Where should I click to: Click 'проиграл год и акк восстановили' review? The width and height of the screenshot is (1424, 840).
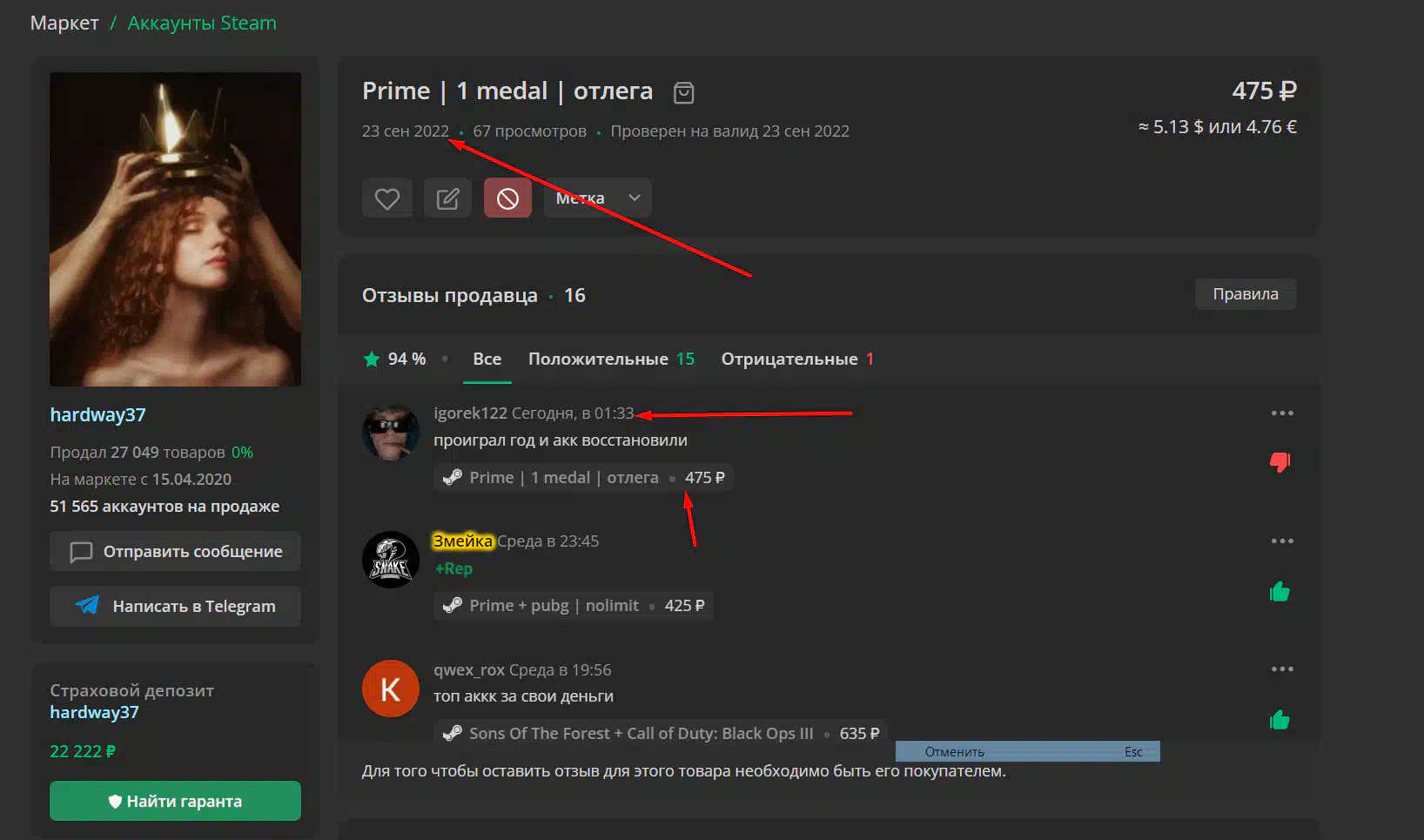[561, 440]
